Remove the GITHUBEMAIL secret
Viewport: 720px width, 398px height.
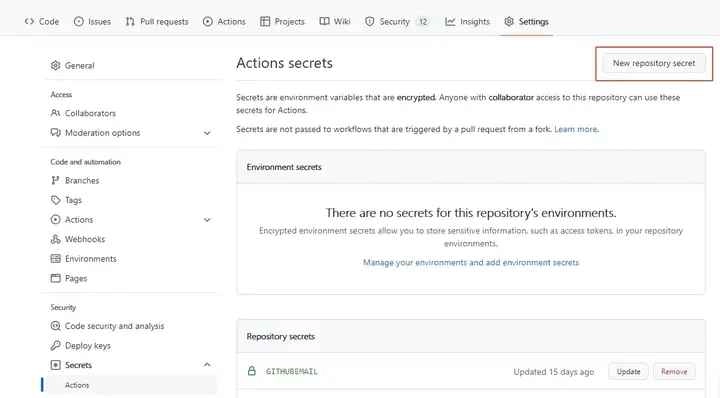click(x=674, y=371)
